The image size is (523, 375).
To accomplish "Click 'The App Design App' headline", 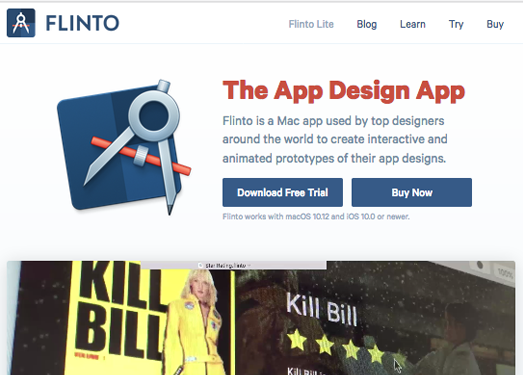I will [344, 91].
